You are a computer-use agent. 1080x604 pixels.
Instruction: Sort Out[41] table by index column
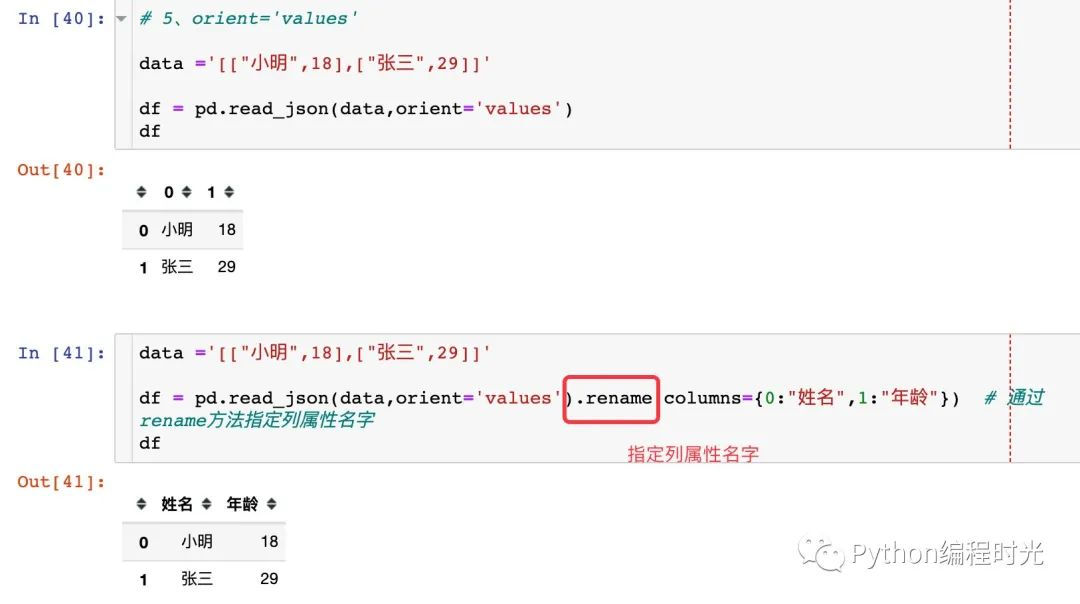coord(141,504)
